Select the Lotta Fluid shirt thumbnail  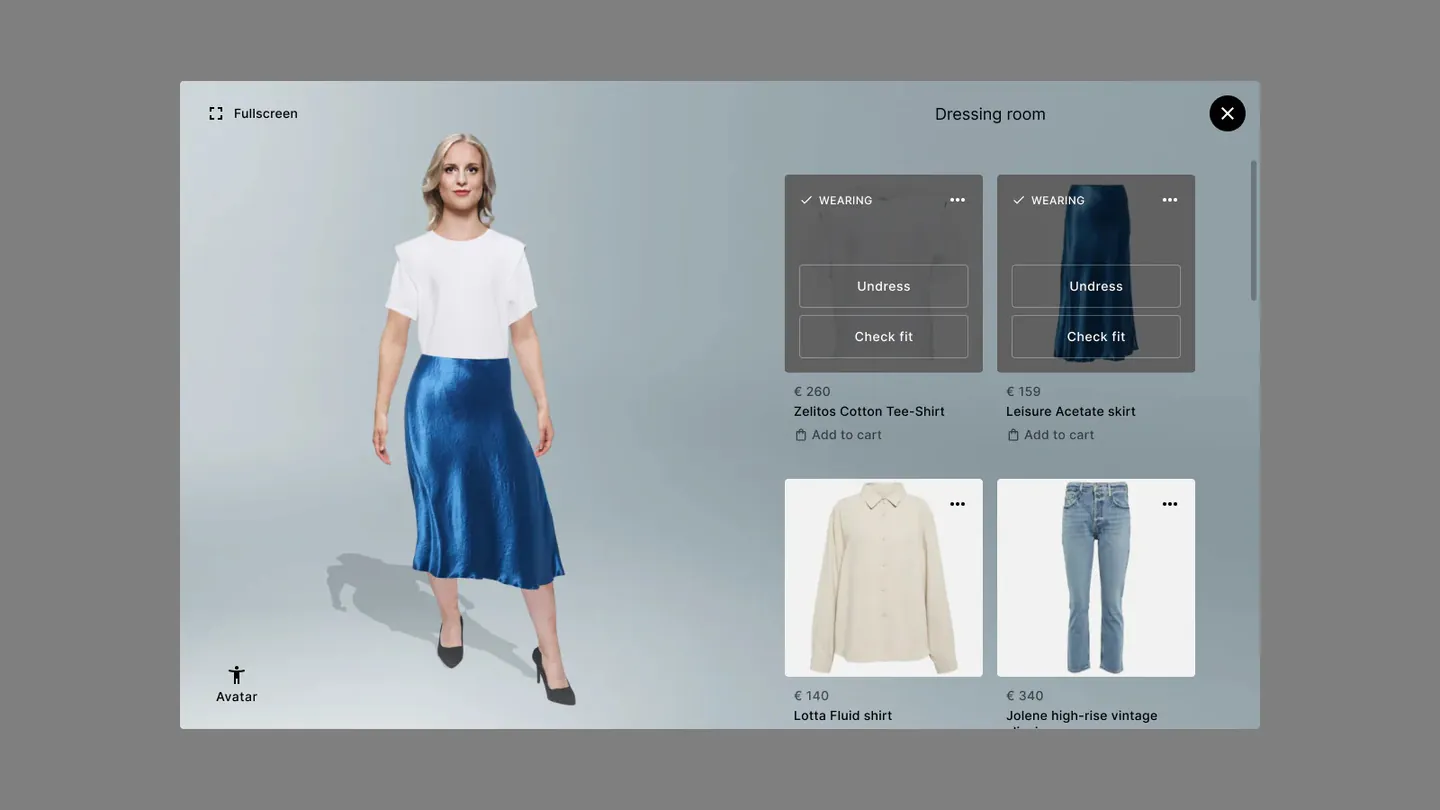[883, 580]
